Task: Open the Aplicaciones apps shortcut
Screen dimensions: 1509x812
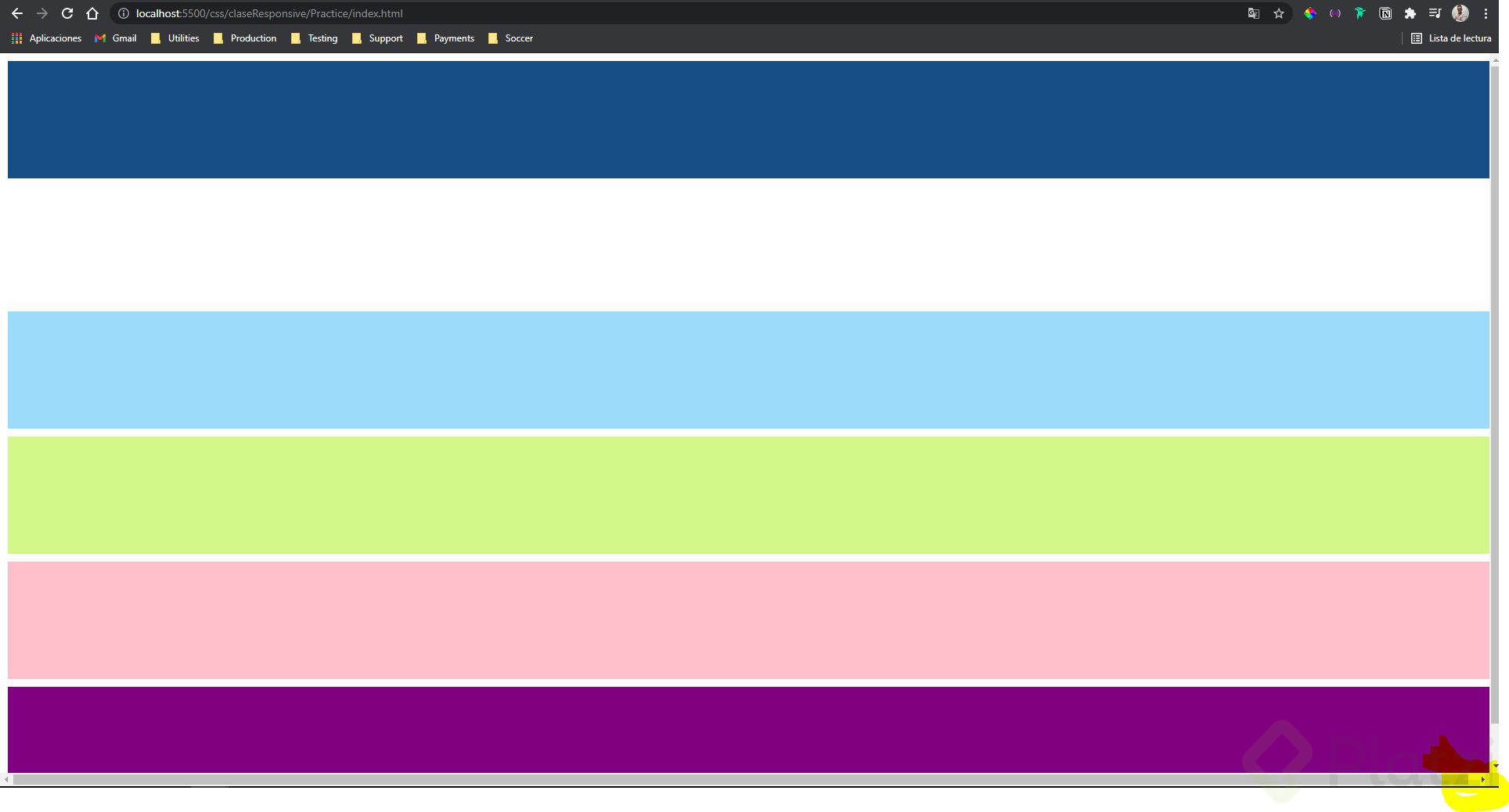Action: point(46,38)
